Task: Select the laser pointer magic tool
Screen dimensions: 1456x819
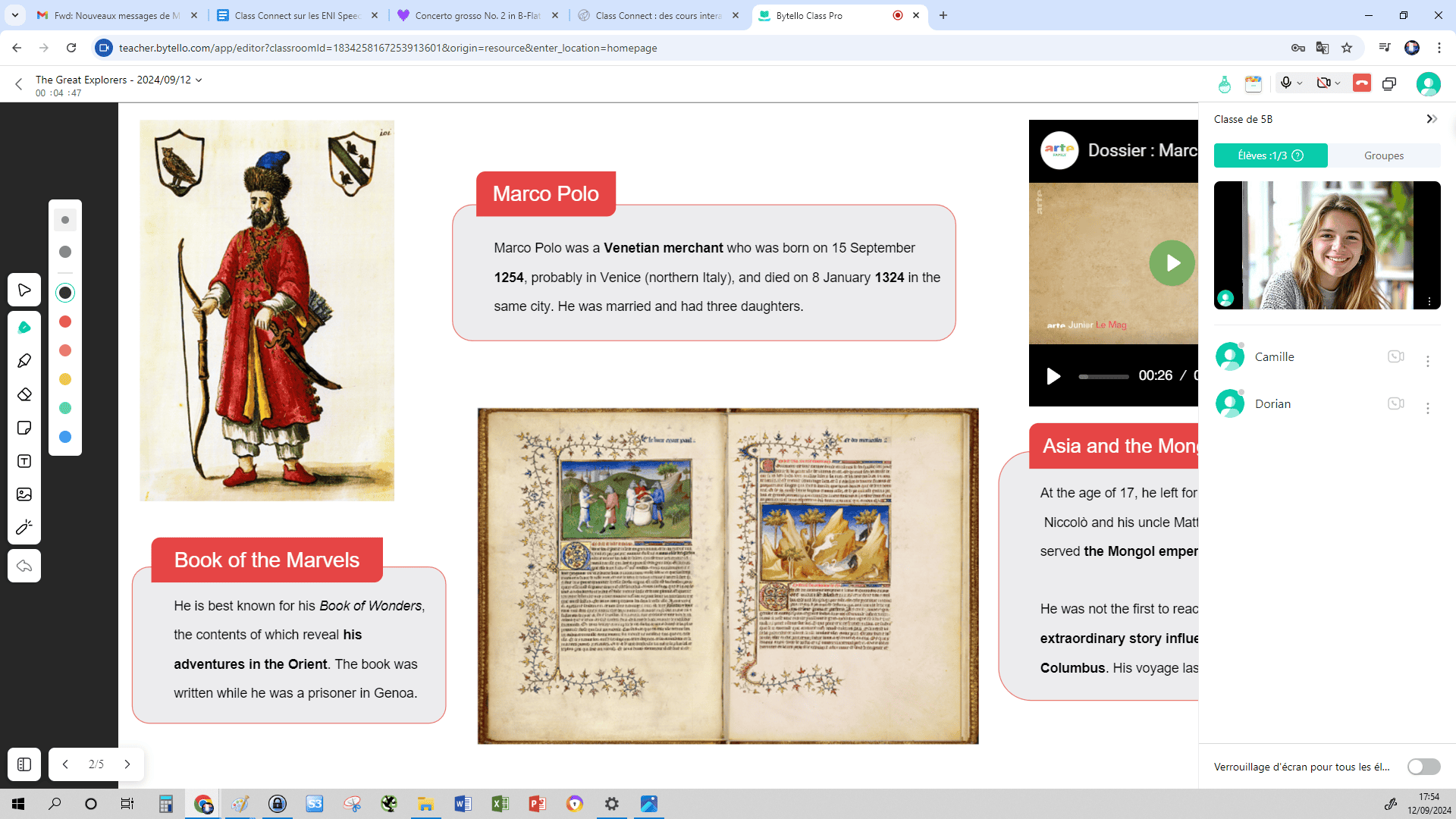Action: 24,527
